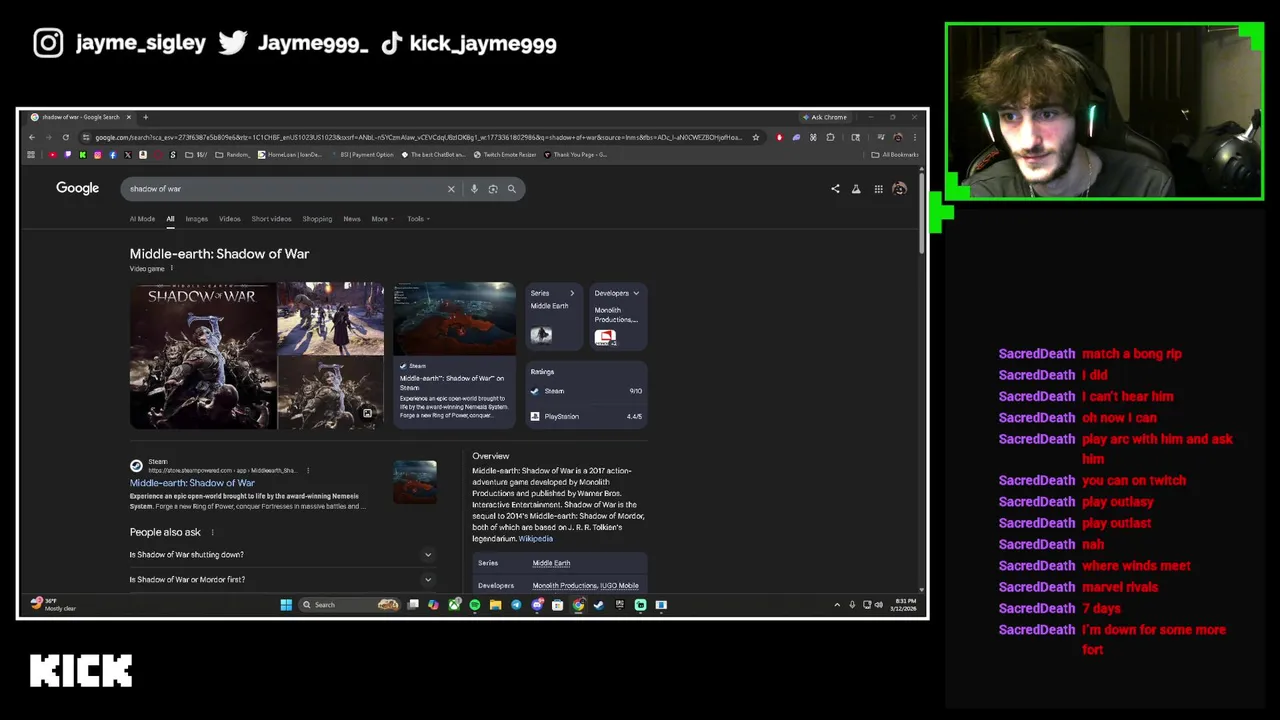Open Facebook bookmark icon
Screen dimensions: 1280x720
(112, 155)
